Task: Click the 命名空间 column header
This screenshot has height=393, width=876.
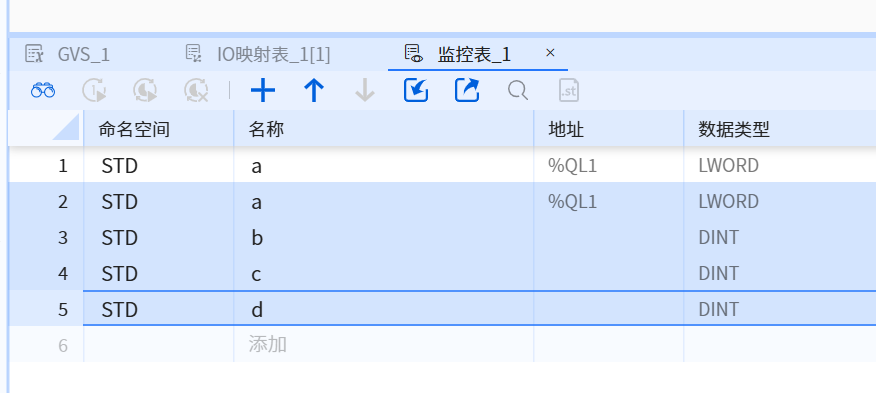Action: pos(159,129)
